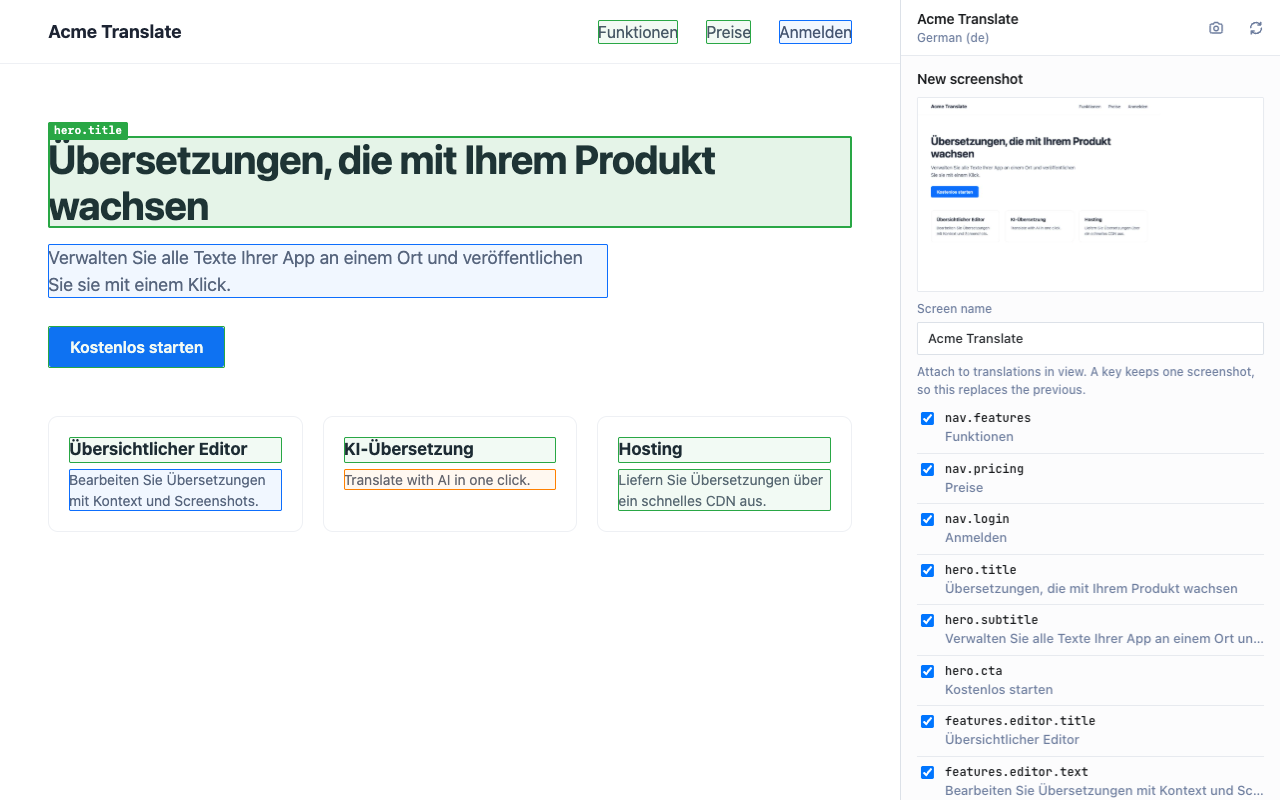
Task: Click the Liefern Sie Übersetzungen card text
Action: coord(724,490)
